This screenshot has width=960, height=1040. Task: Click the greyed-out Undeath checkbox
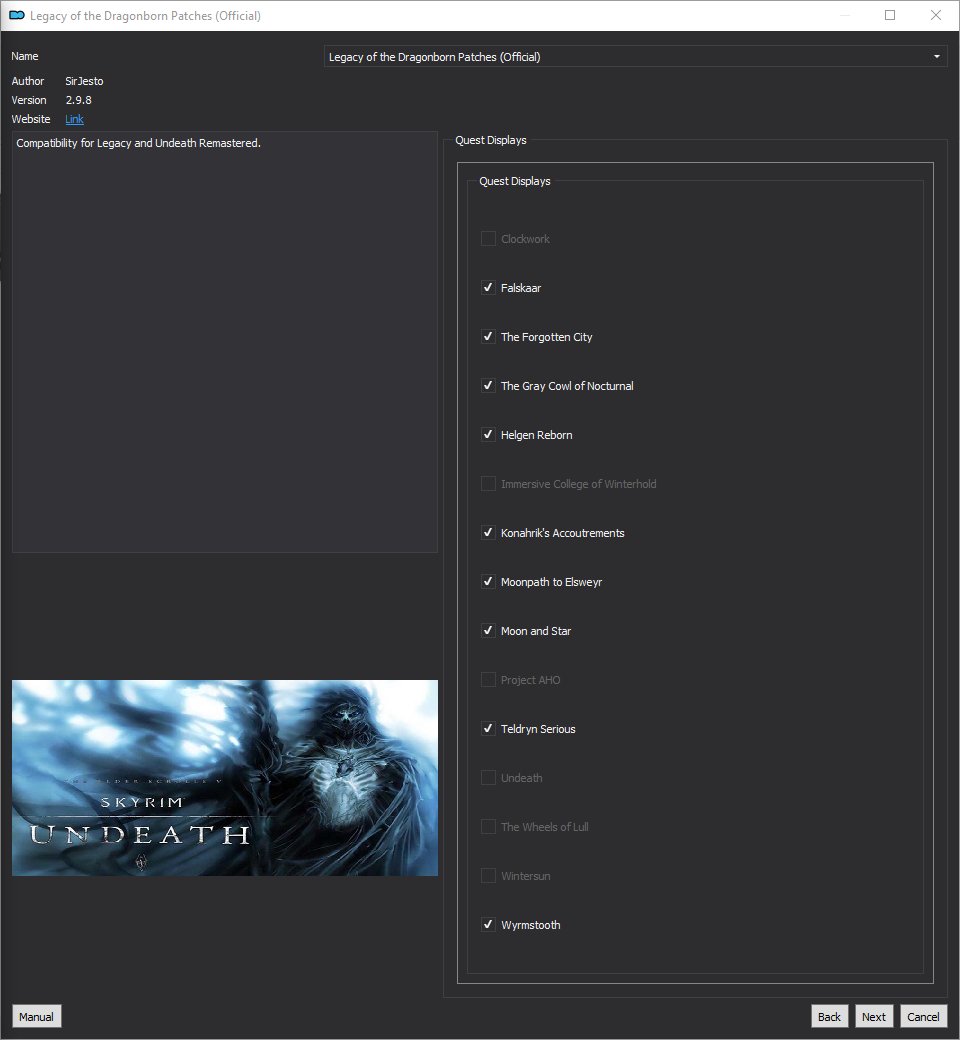(x=488, y=778)
